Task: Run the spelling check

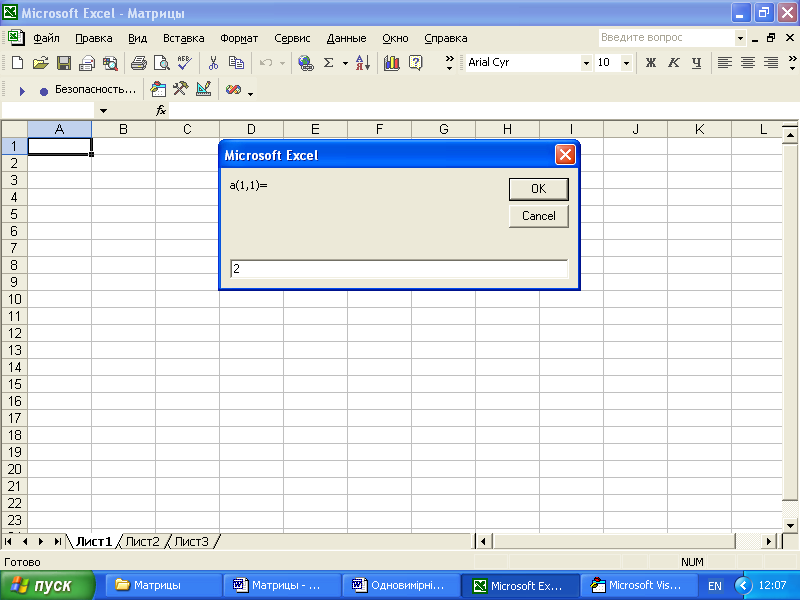Action: click(x=185, y=63)
